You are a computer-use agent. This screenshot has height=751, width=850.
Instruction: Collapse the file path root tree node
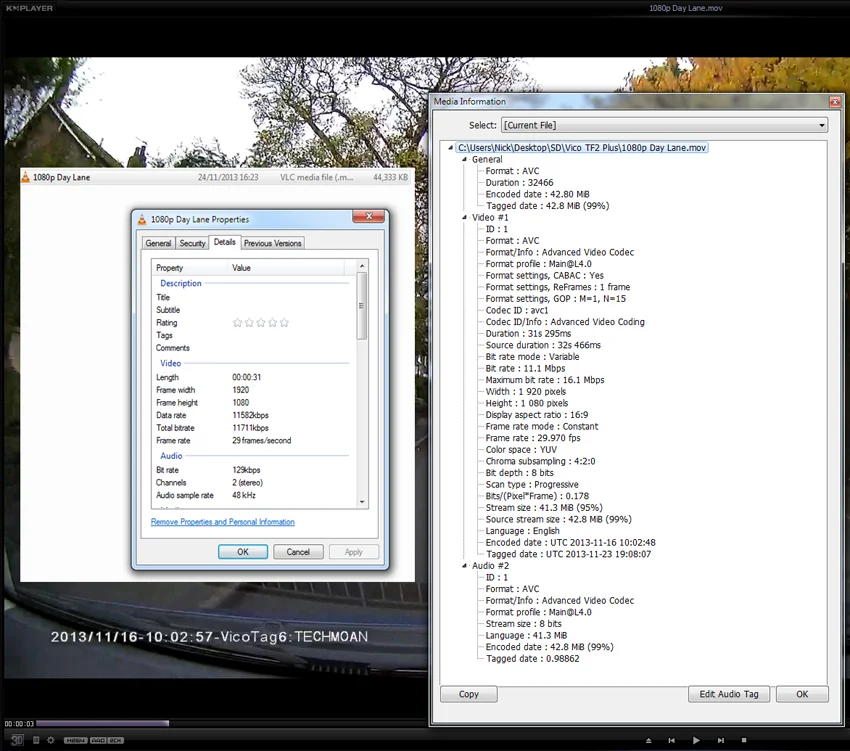450,147
